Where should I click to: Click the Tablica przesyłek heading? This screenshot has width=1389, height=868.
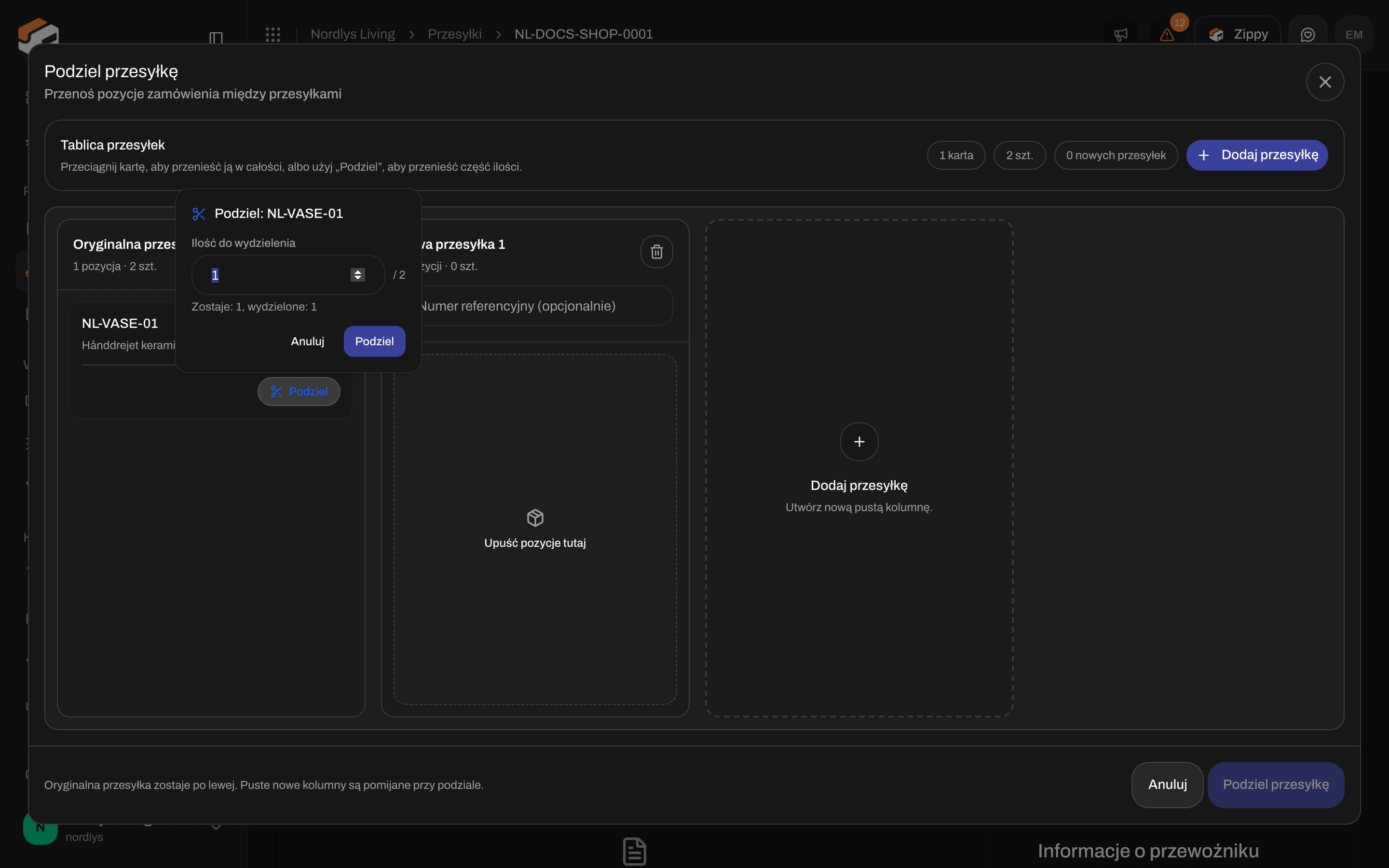coord(112,145)
